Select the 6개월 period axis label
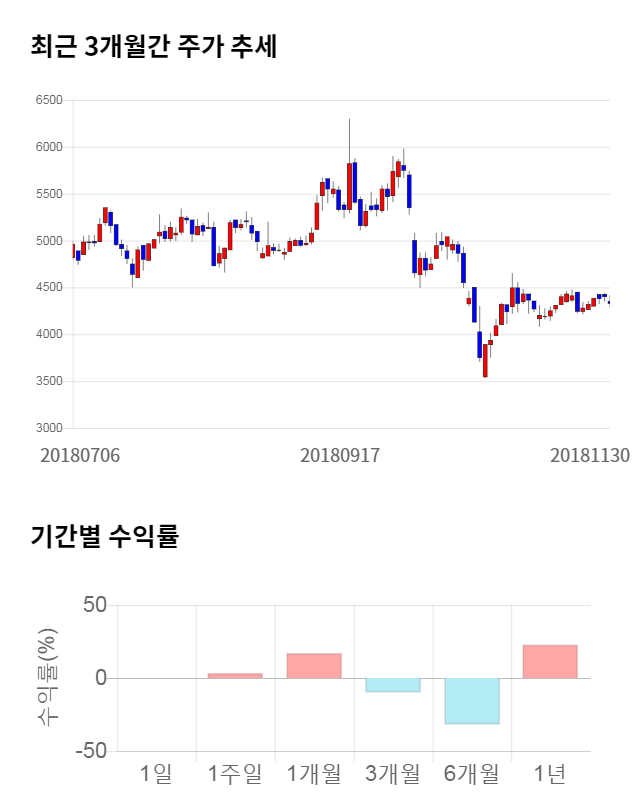The width and height of the screenshot is (640, 810). (x=471, y=772)
